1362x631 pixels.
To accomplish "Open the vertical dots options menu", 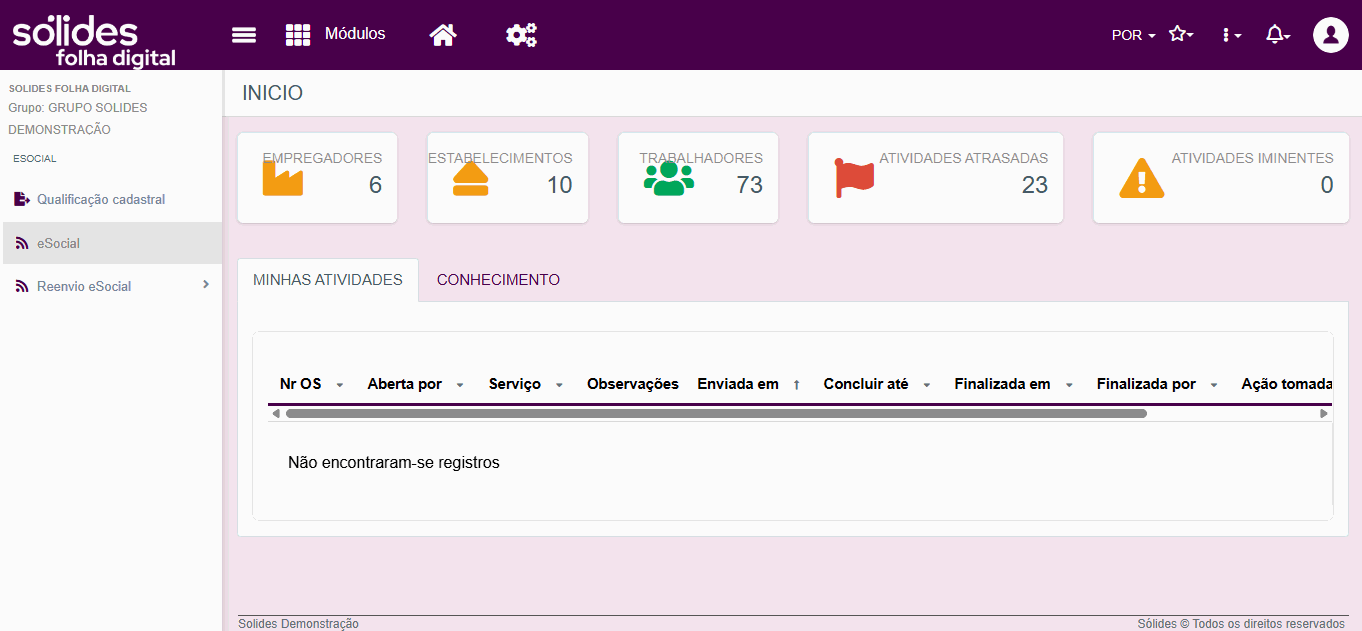I will click(1231, 35).
